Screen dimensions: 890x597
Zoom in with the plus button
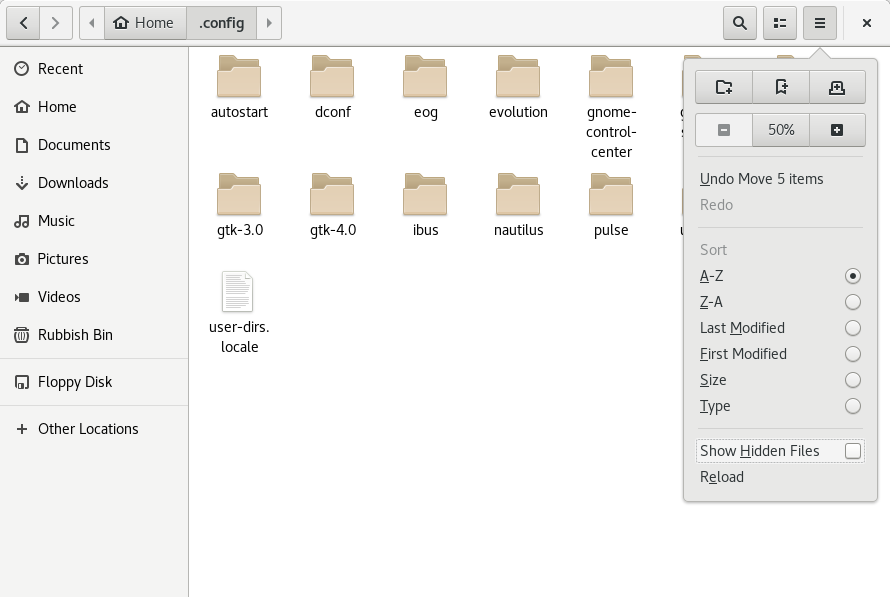837,130
